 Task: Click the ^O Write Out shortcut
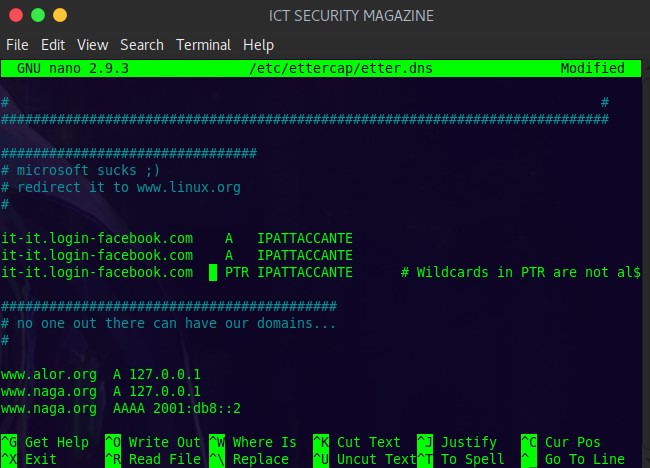(153, 442)
